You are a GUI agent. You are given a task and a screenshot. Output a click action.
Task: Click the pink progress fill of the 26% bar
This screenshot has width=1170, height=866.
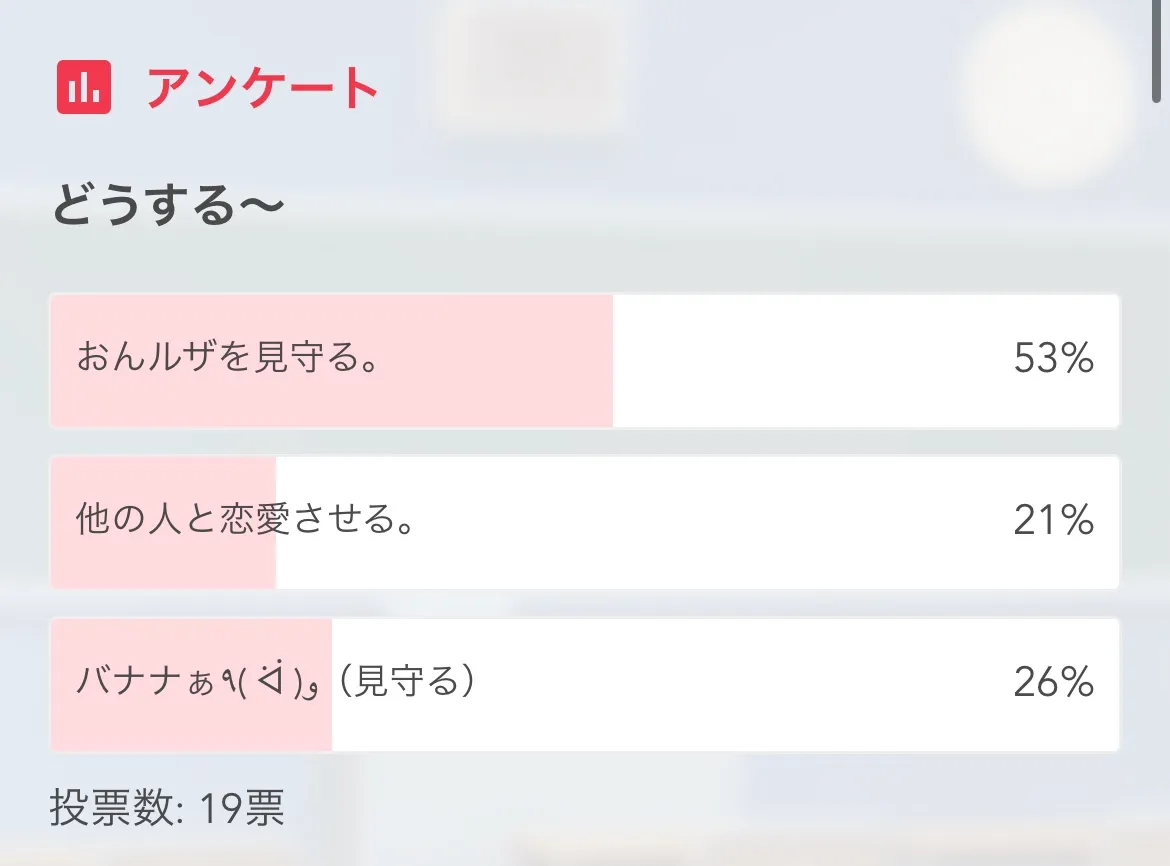[190, 727]
